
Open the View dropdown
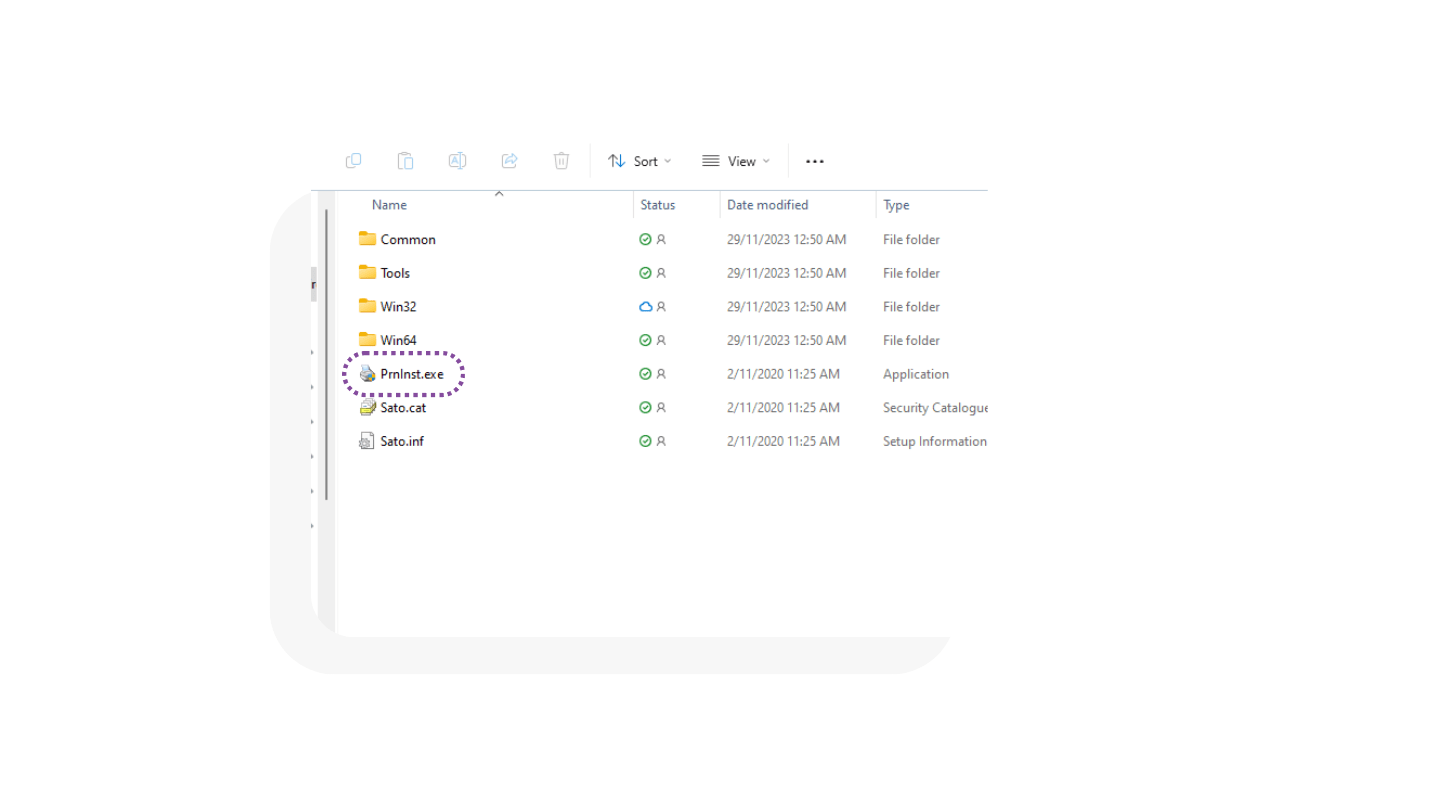(736, 160)
